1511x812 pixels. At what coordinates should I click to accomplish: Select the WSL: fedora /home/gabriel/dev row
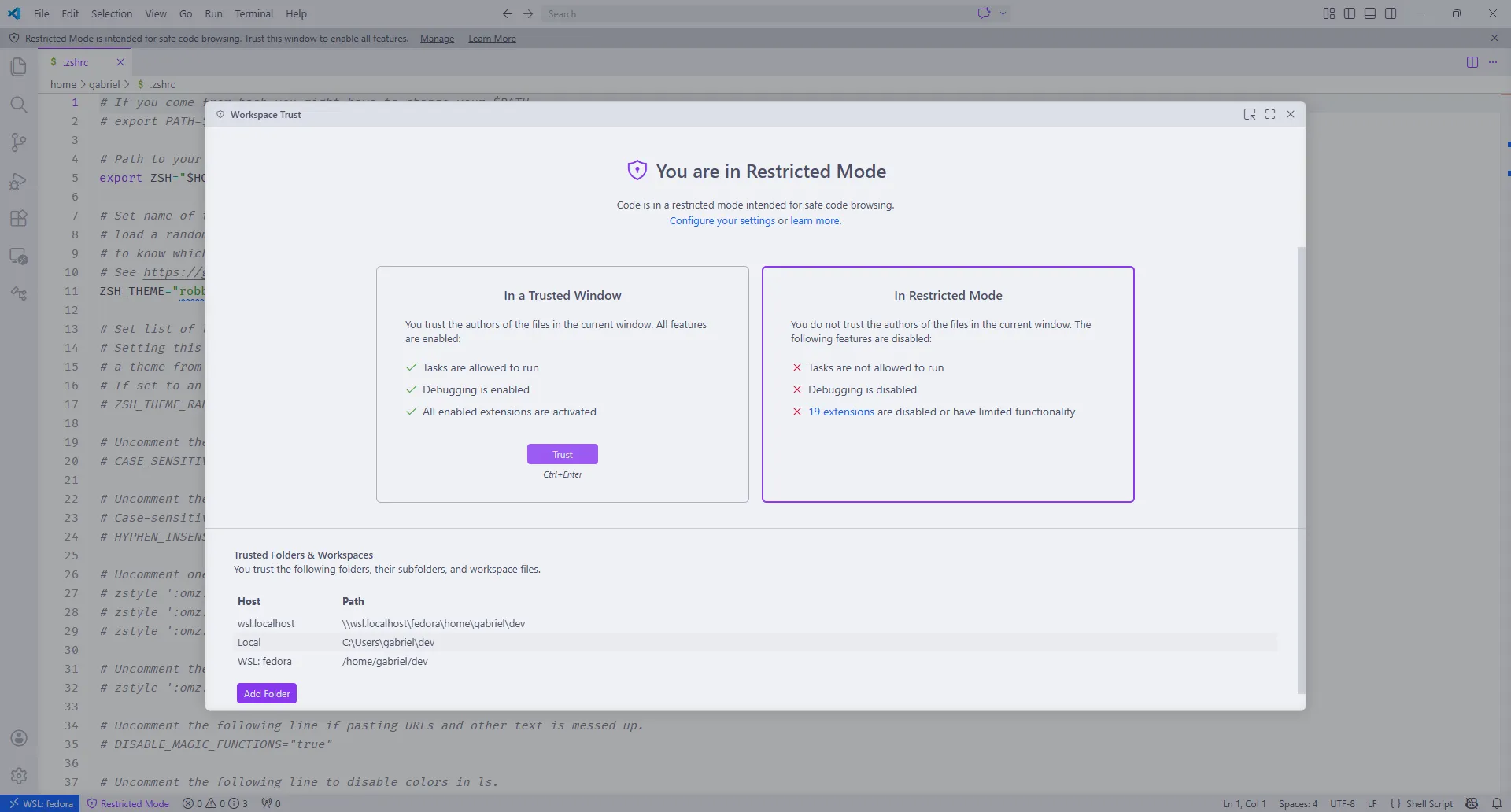point(755,661)
